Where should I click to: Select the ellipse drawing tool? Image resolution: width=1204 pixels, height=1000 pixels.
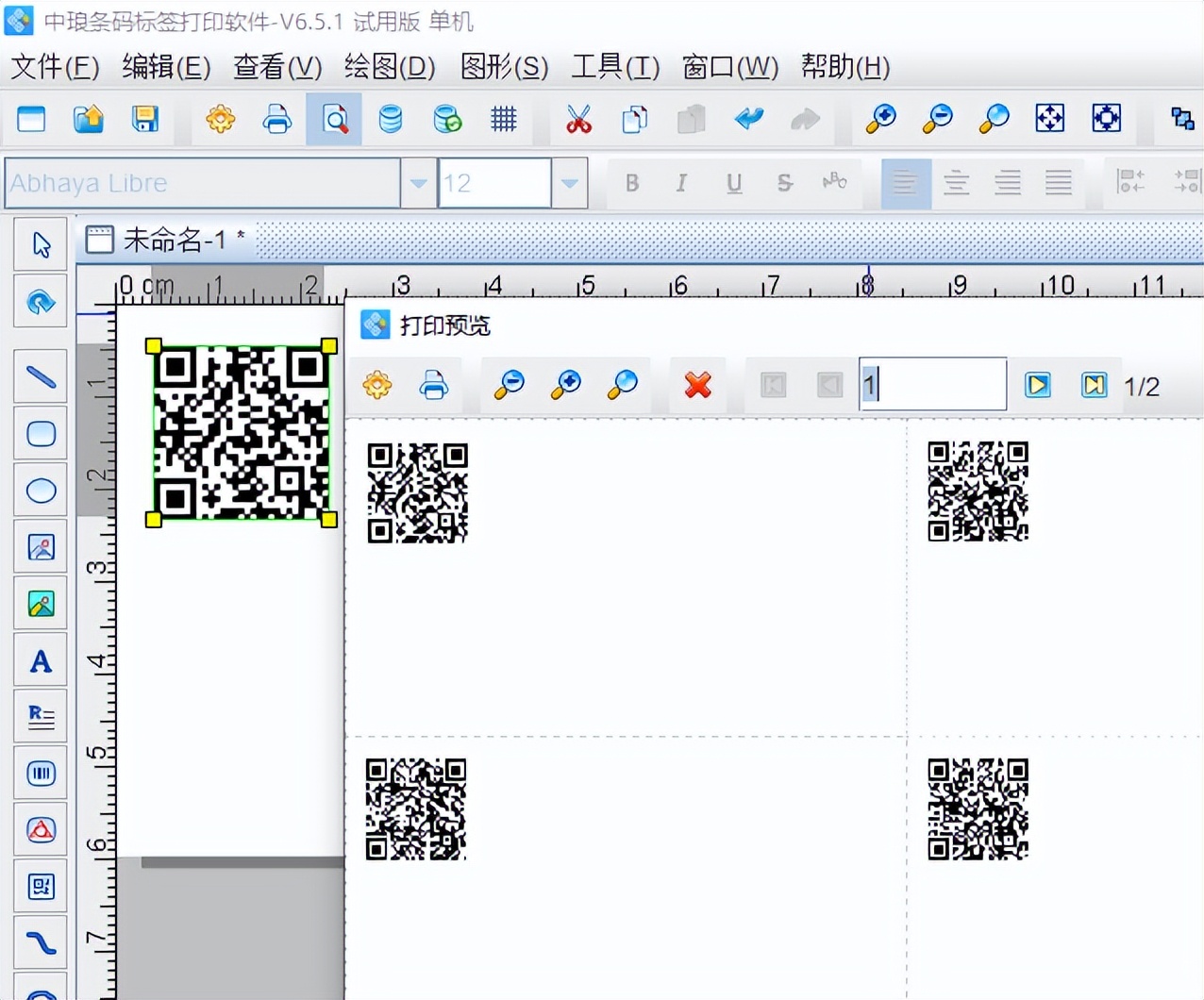[x=41, y=491]
